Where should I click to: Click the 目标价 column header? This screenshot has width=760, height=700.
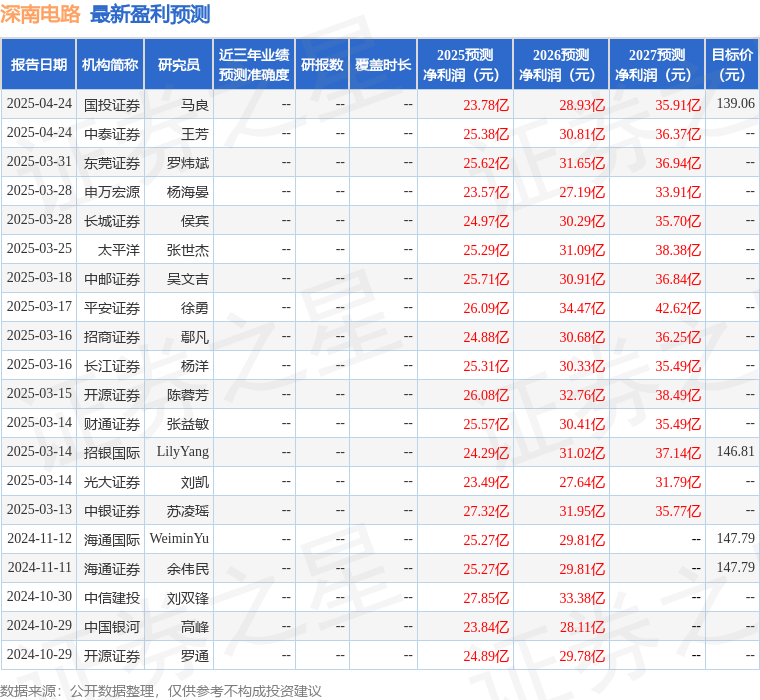pyautogui.click(x=733, y=65)
